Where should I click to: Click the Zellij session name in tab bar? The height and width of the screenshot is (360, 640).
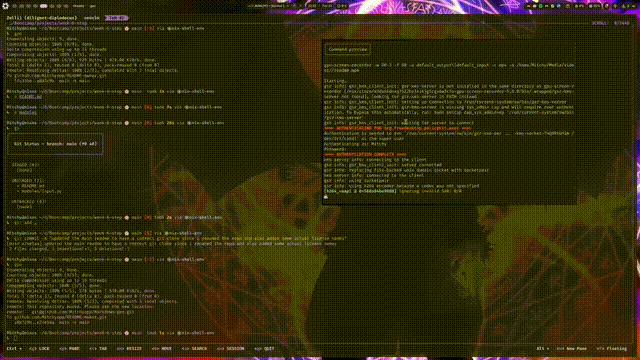(x=42, y=18)
